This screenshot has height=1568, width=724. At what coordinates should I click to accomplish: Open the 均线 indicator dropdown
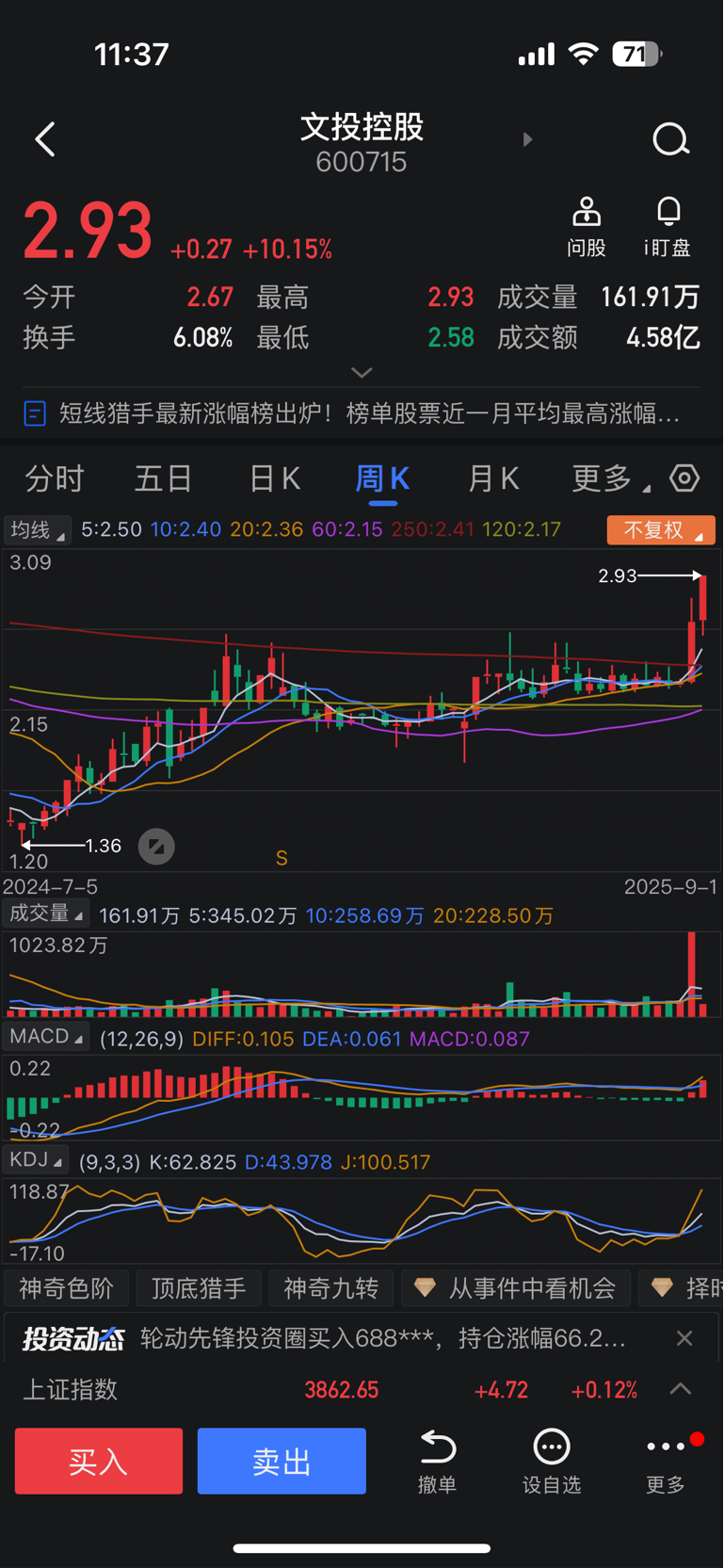click(38, 530)
